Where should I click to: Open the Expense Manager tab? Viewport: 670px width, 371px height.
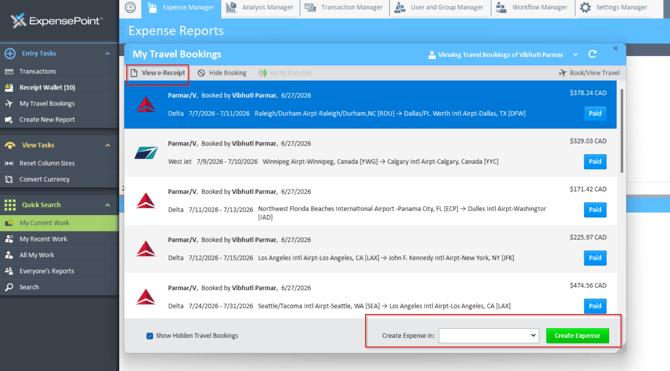[x=181, y=8]
